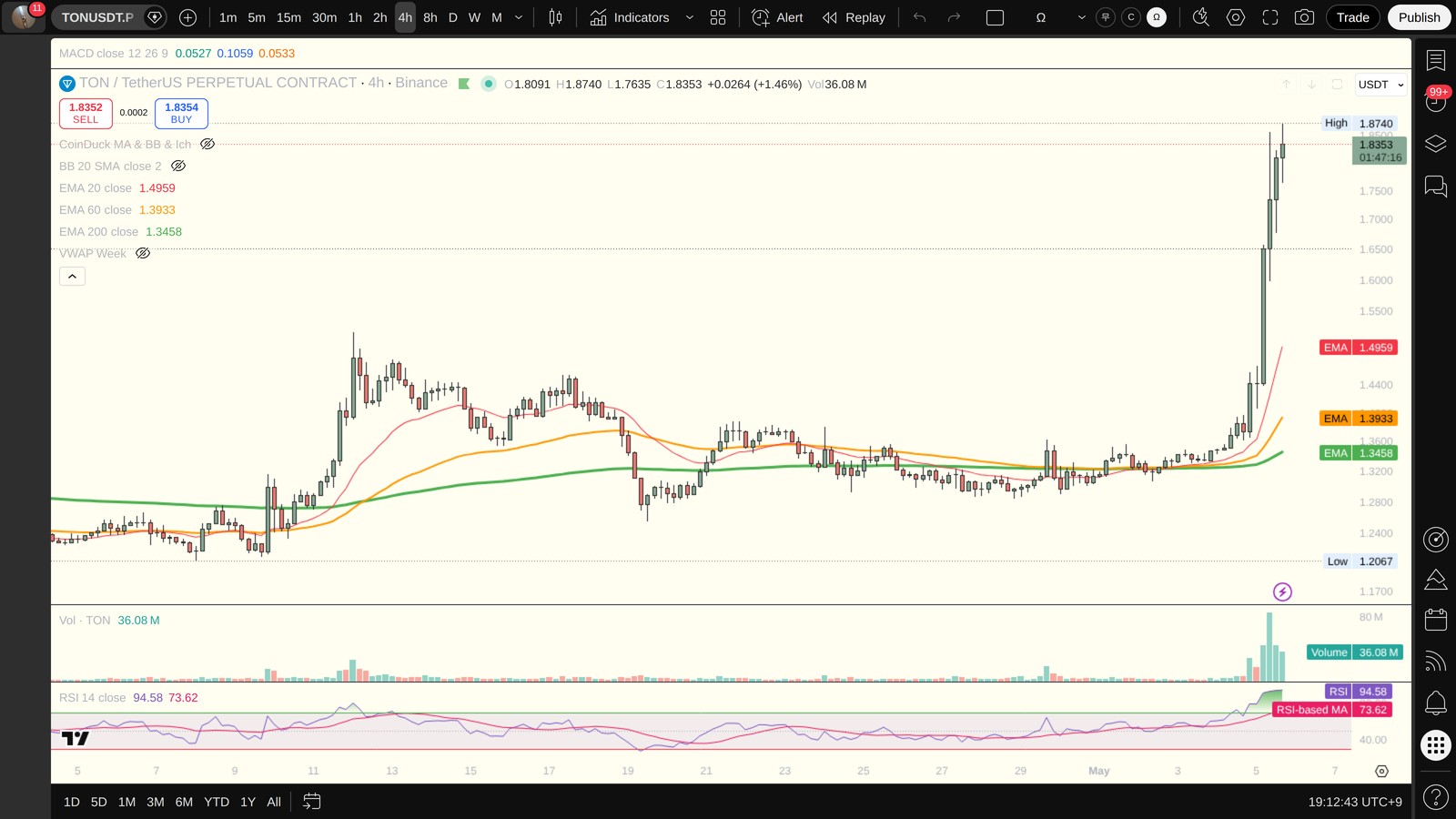
Task: Open alerts panel with 99+ badge
Action: pyautogui.click(x=1436, y=101)
